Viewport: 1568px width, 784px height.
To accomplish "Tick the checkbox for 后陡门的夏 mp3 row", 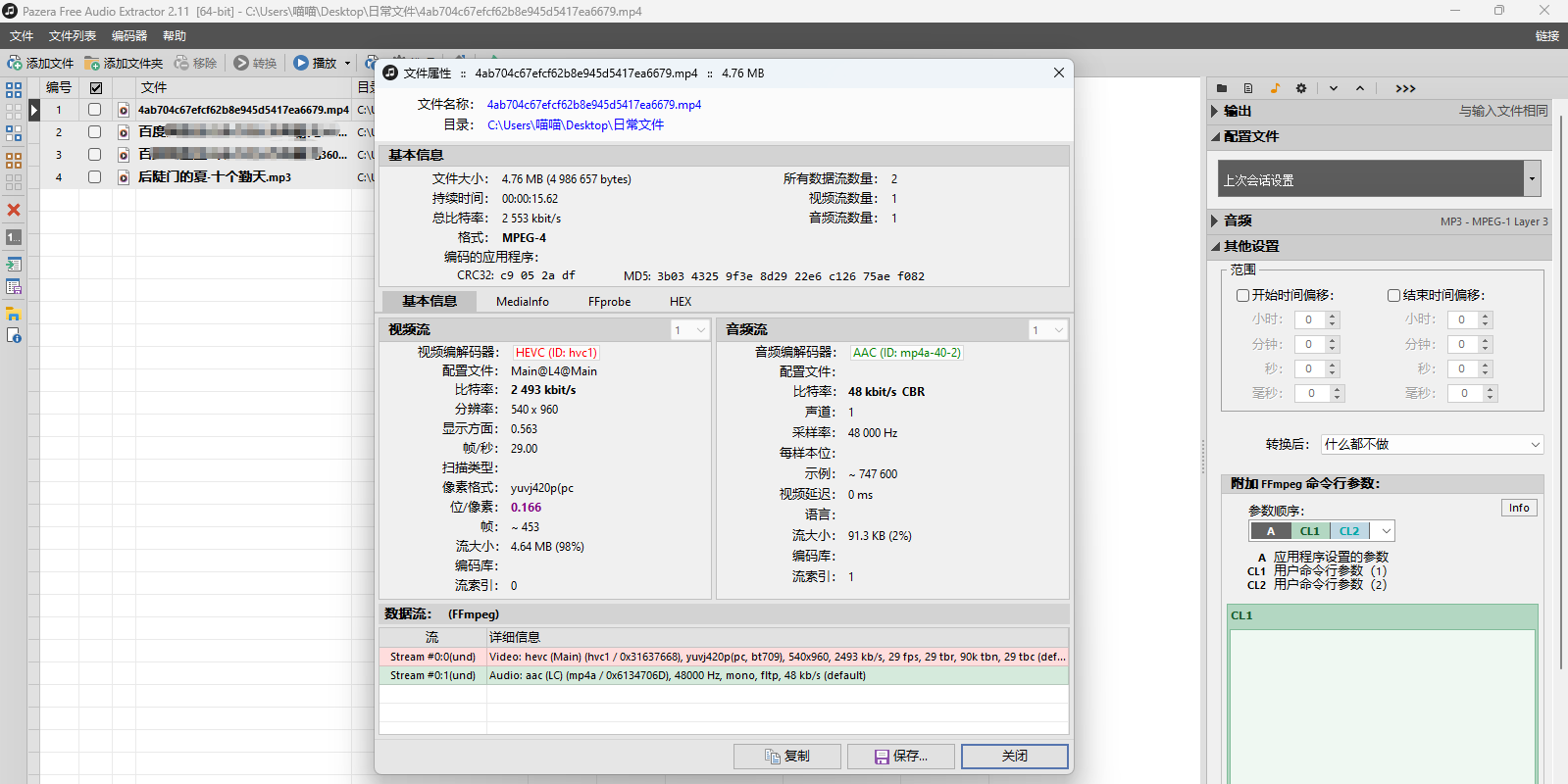I will coord(95,177).
